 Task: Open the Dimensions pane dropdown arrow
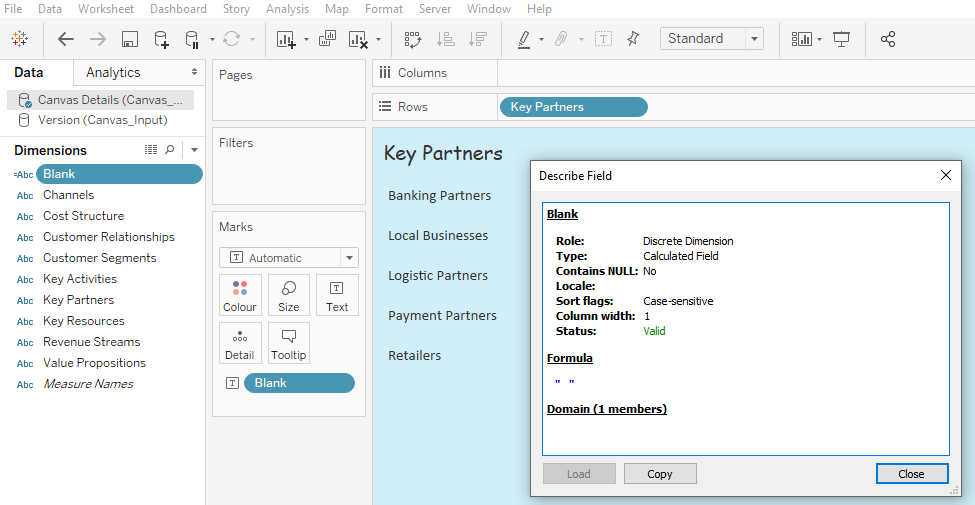point(195,150)
